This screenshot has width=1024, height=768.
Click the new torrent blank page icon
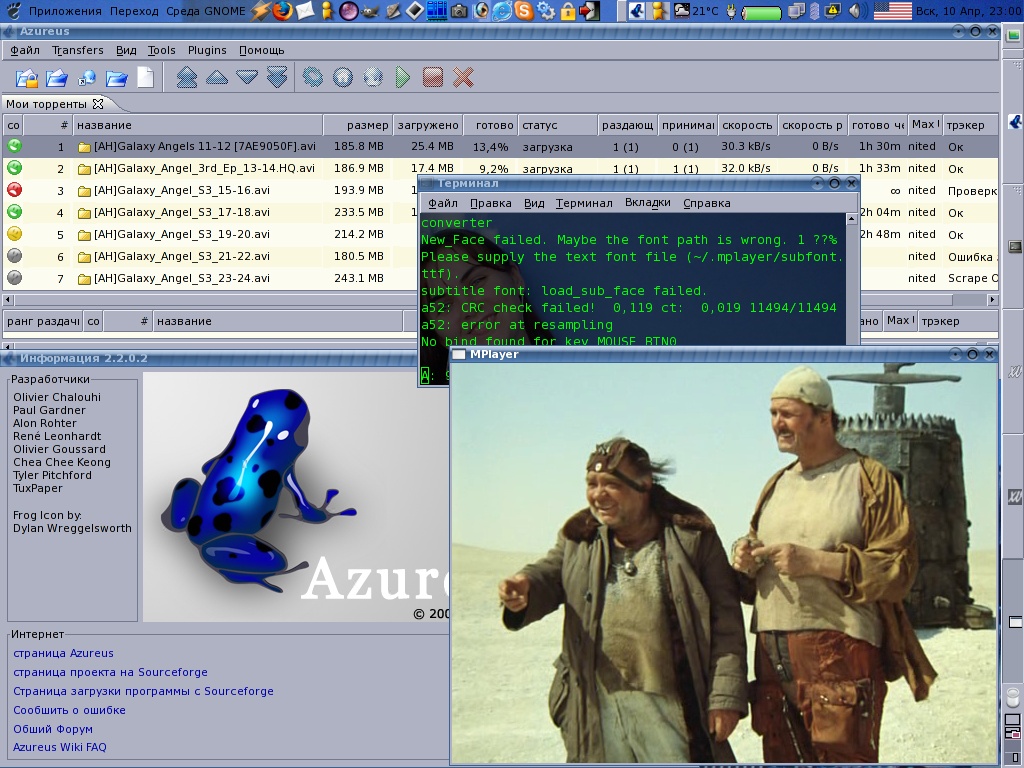146,78
